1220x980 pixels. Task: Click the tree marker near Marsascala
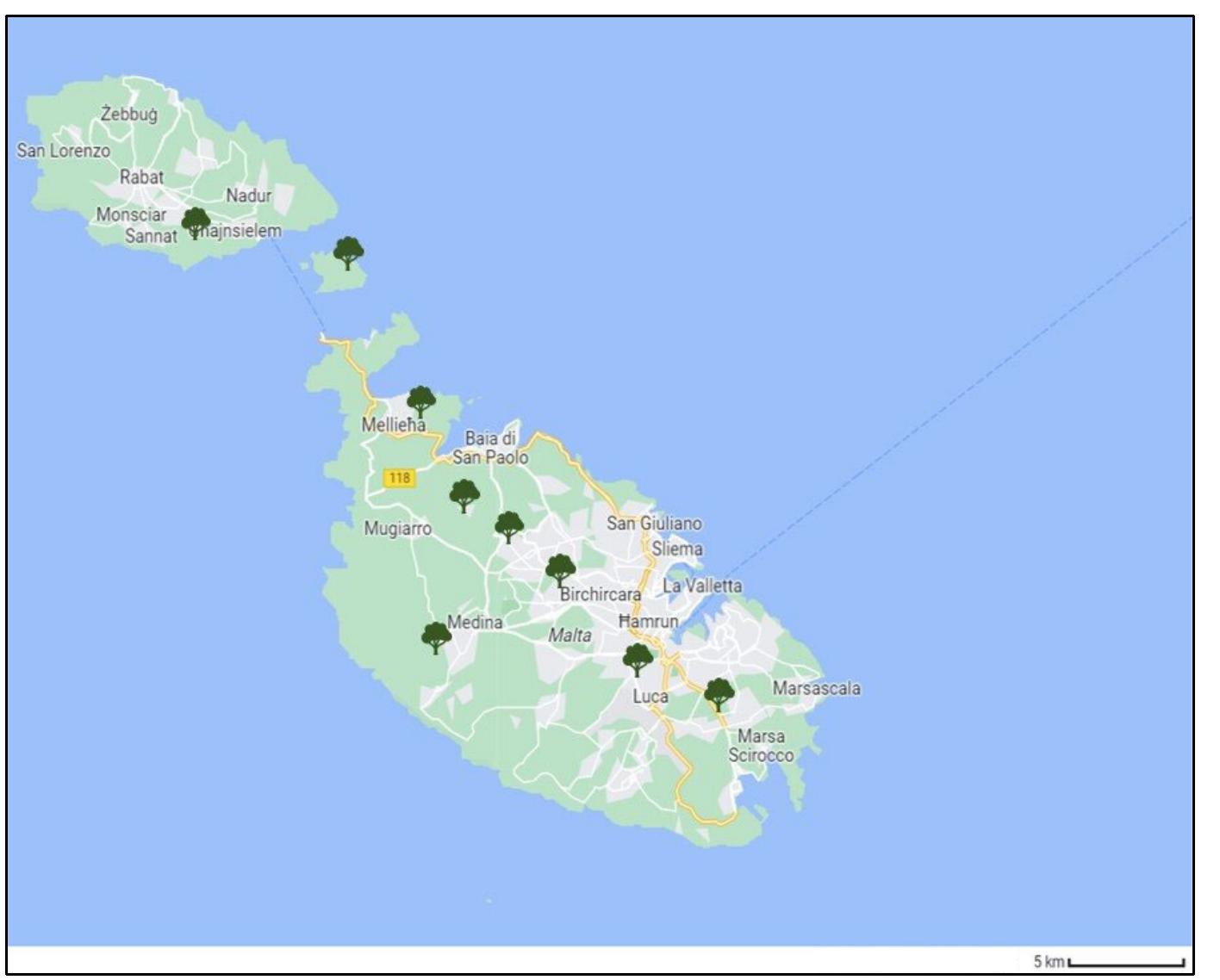(718, 692)
